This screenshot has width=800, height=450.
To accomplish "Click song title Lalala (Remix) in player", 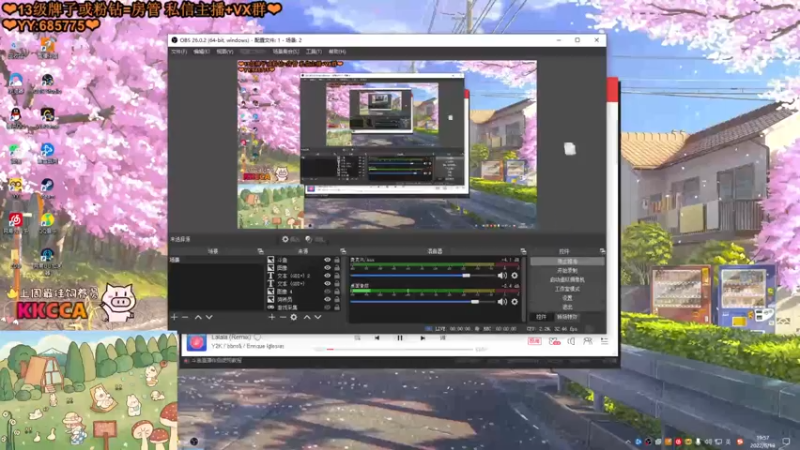I will (231, 337).
